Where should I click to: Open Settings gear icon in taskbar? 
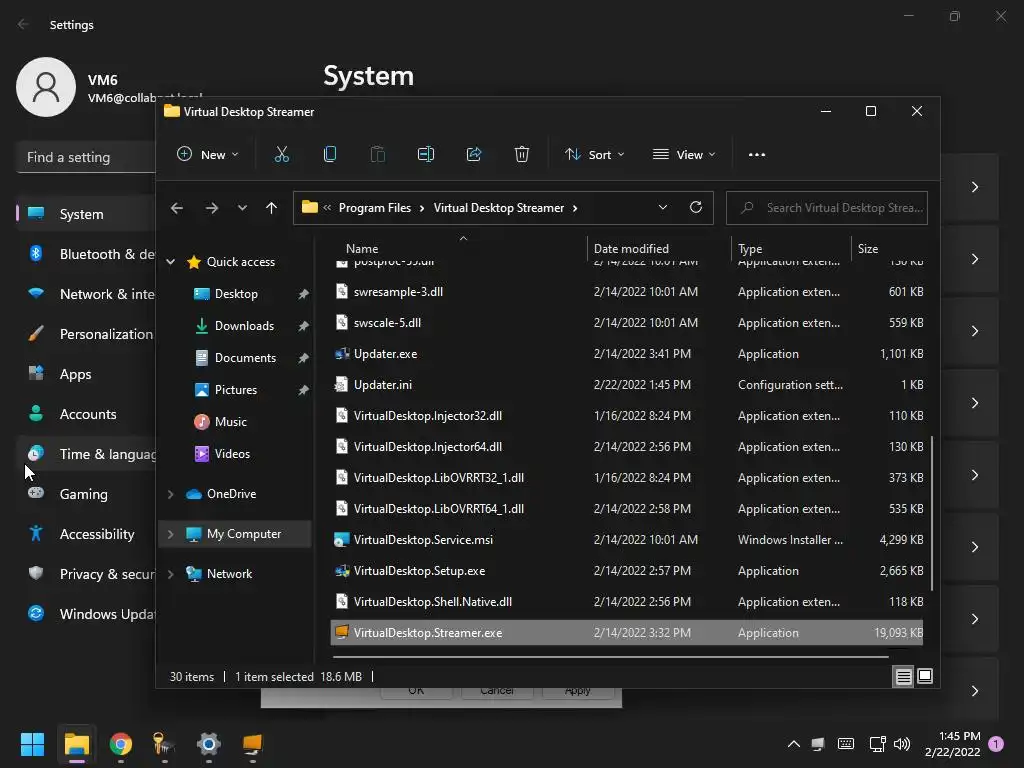209,744
